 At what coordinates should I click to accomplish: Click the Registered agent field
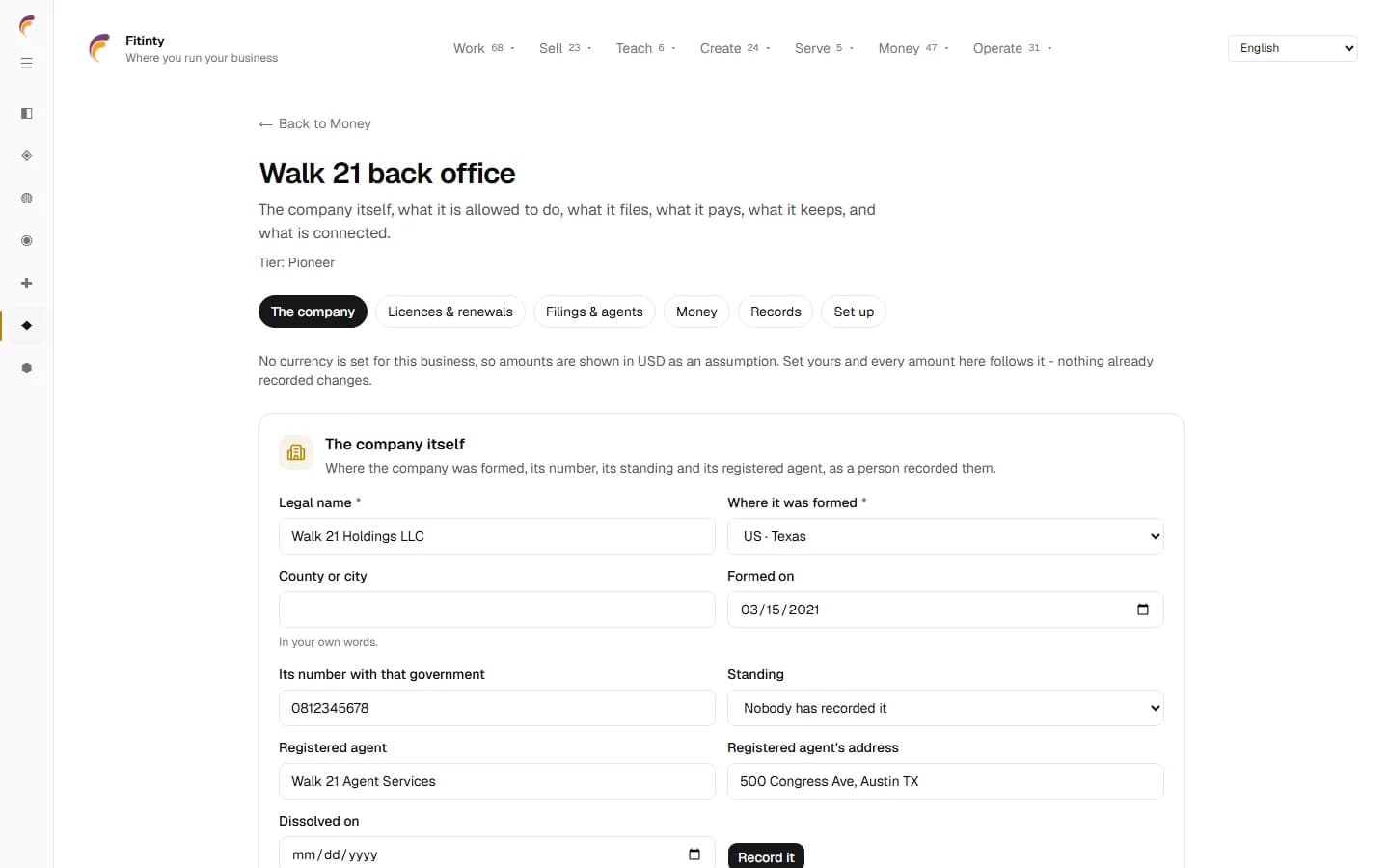497,781
